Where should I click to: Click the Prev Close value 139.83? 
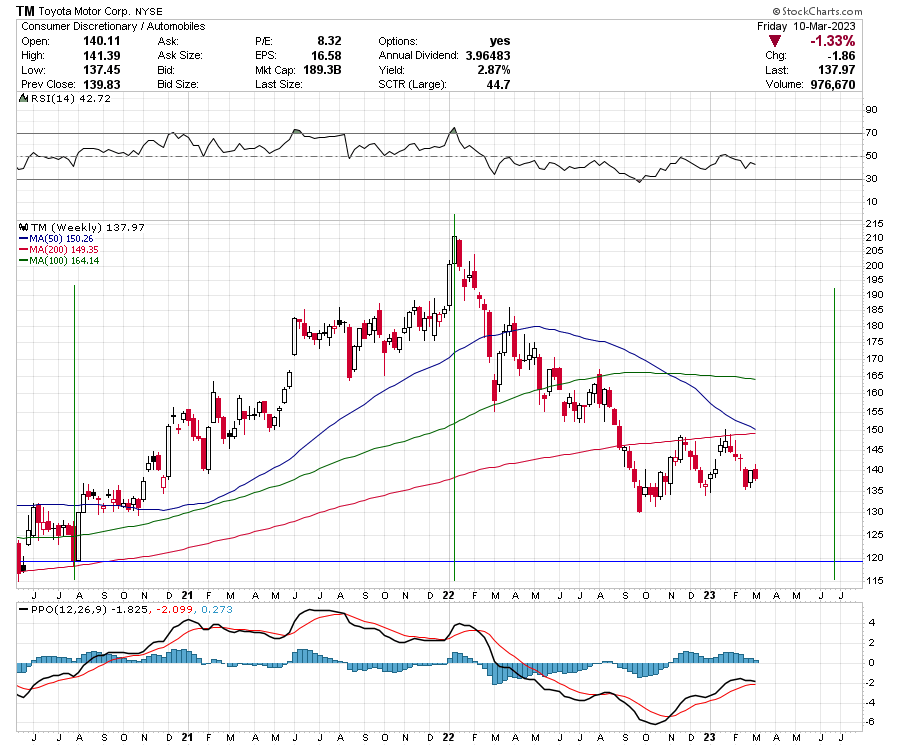(x=102, y=84)
